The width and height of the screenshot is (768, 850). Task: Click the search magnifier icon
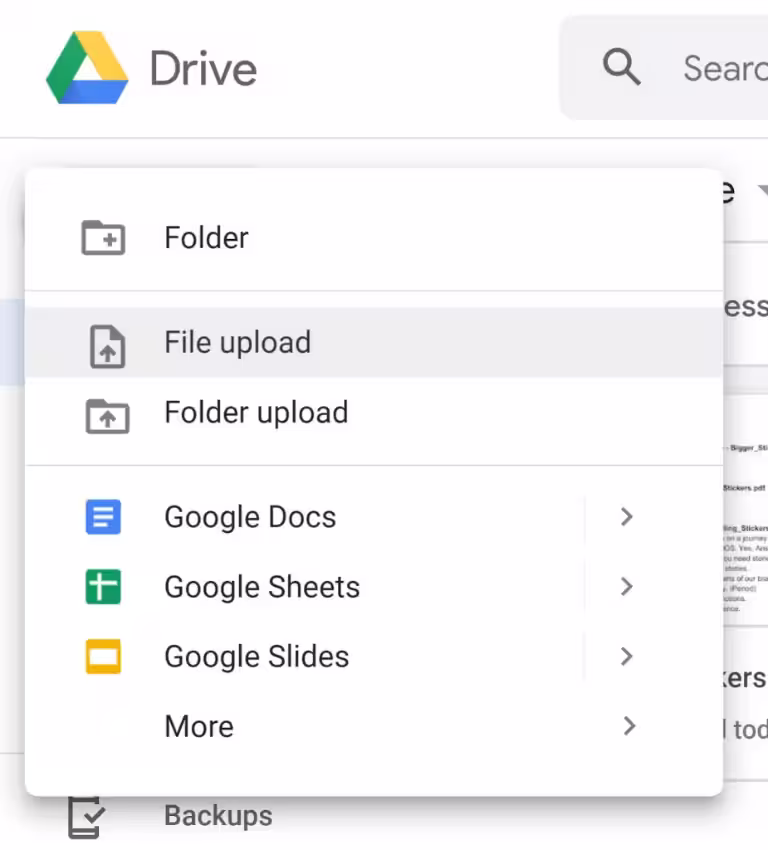(x=621, y=68)
